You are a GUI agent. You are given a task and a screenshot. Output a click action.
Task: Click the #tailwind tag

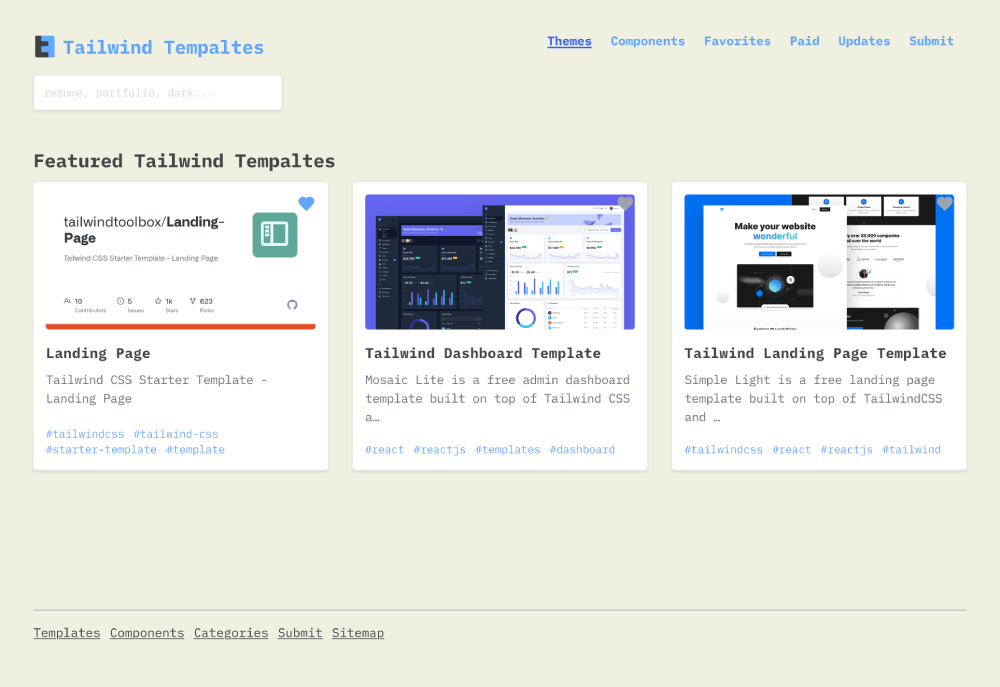(911, 450)
